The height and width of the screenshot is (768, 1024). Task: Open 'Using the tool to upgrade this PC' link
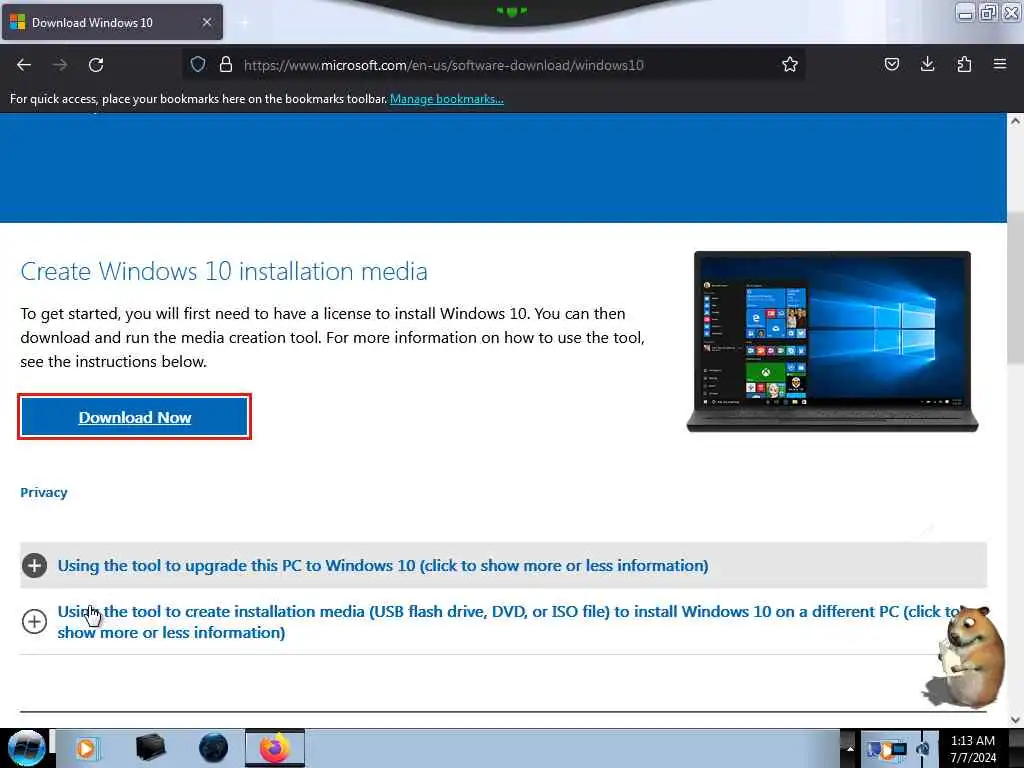(x=383, y=566)
